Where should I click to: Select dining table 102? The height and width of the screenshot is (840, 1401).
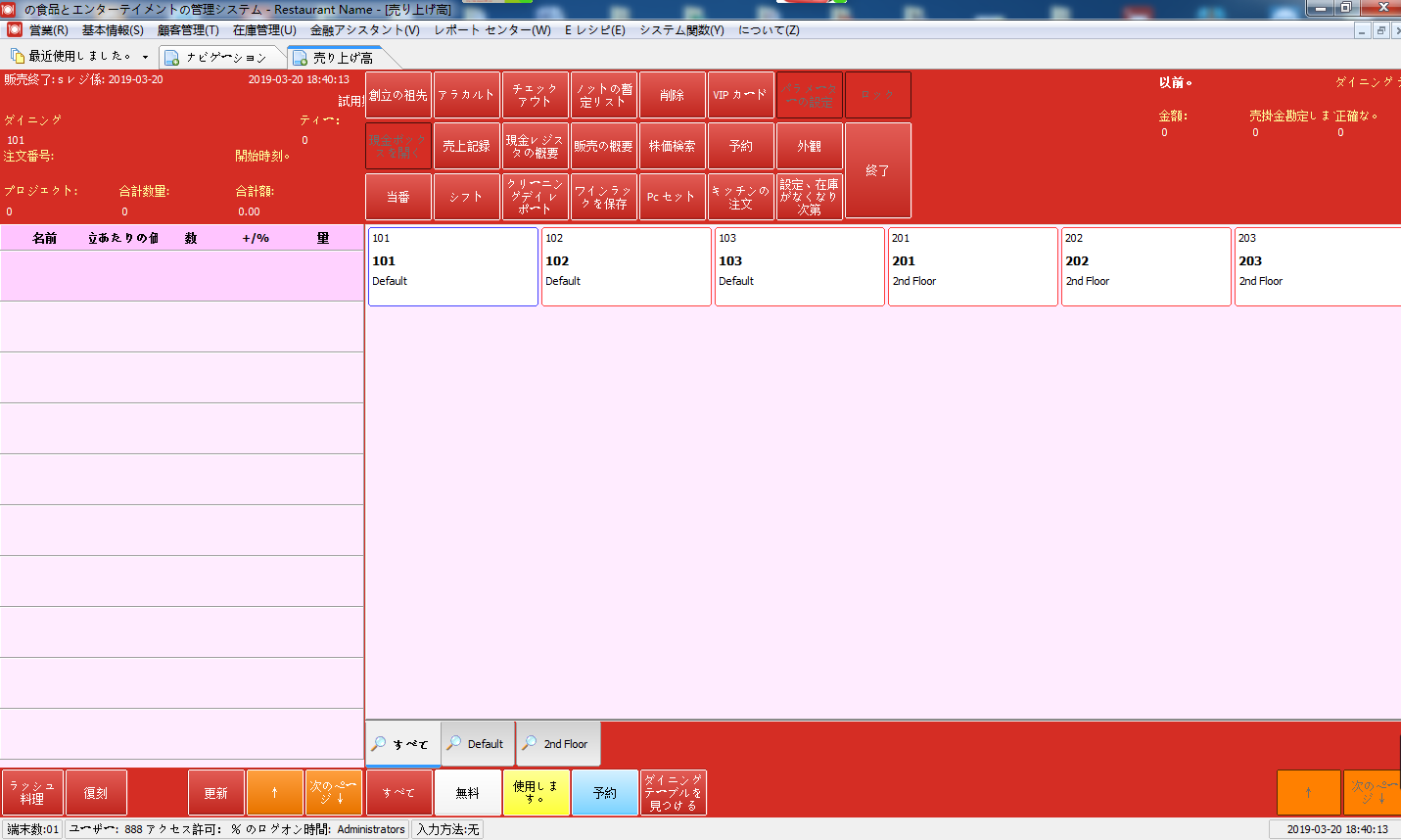pos(627,266)
